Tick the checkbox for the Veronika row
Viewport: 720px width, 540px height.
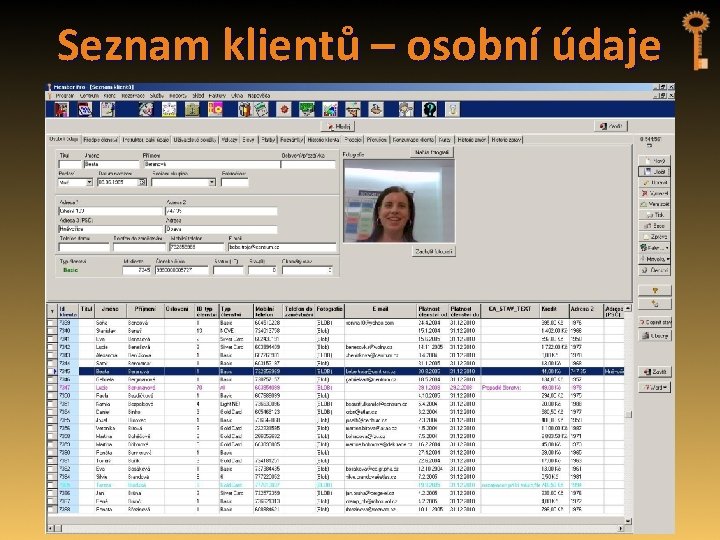click(51, 428)
